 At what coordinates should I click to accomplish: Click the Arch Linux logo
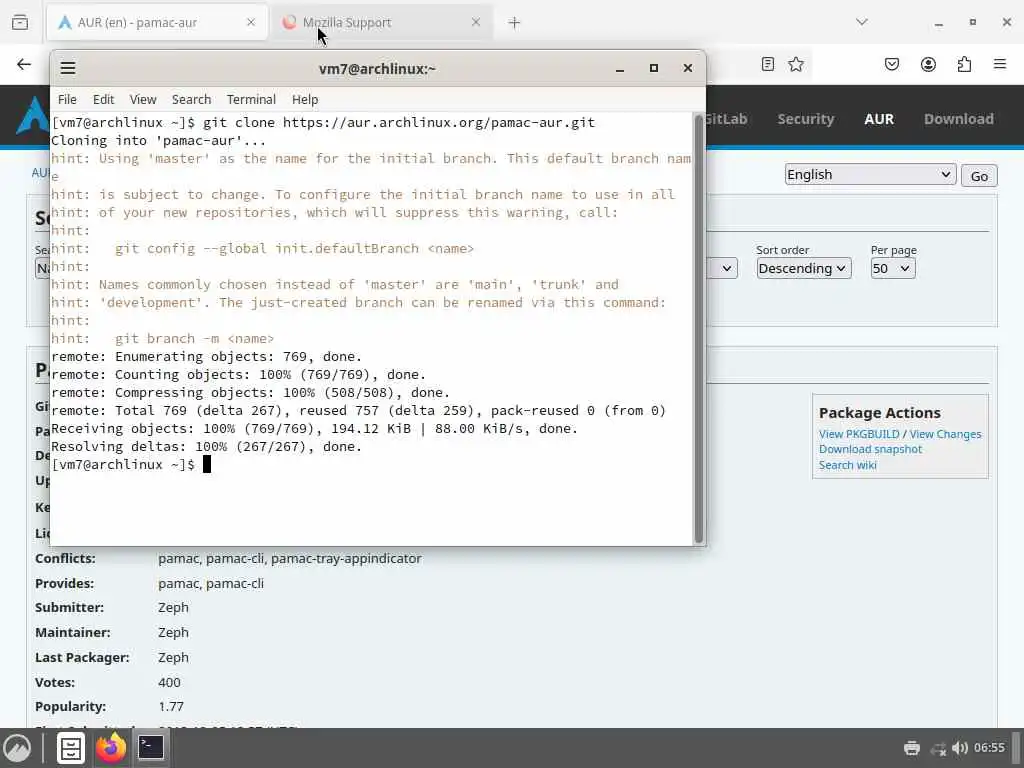click(33, 115)
